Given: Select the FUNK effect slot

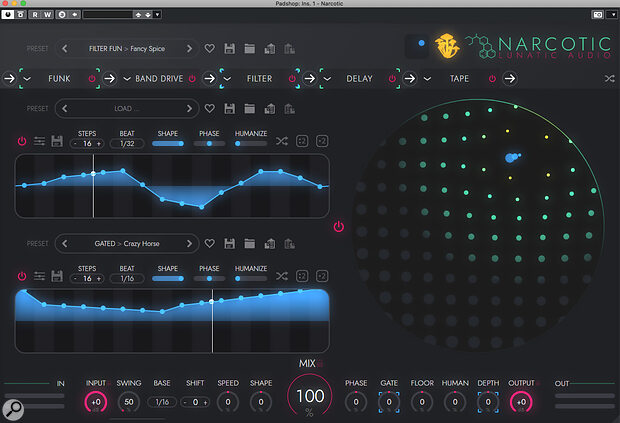Looking at the screenshot, I should pos(59,79).
